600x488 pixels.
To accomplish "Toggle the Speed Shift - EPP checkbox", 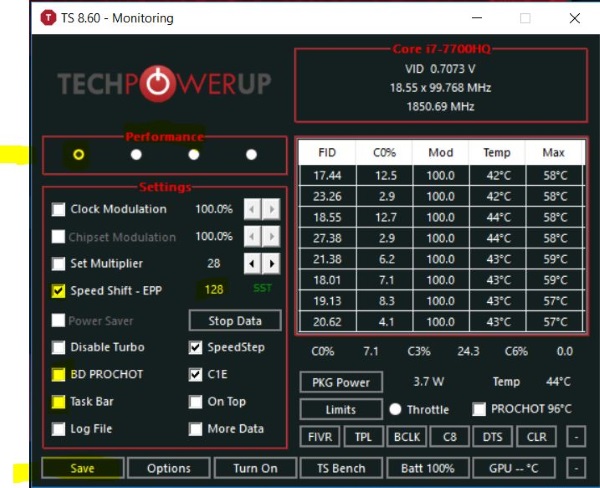I will (x=59, y=291).
